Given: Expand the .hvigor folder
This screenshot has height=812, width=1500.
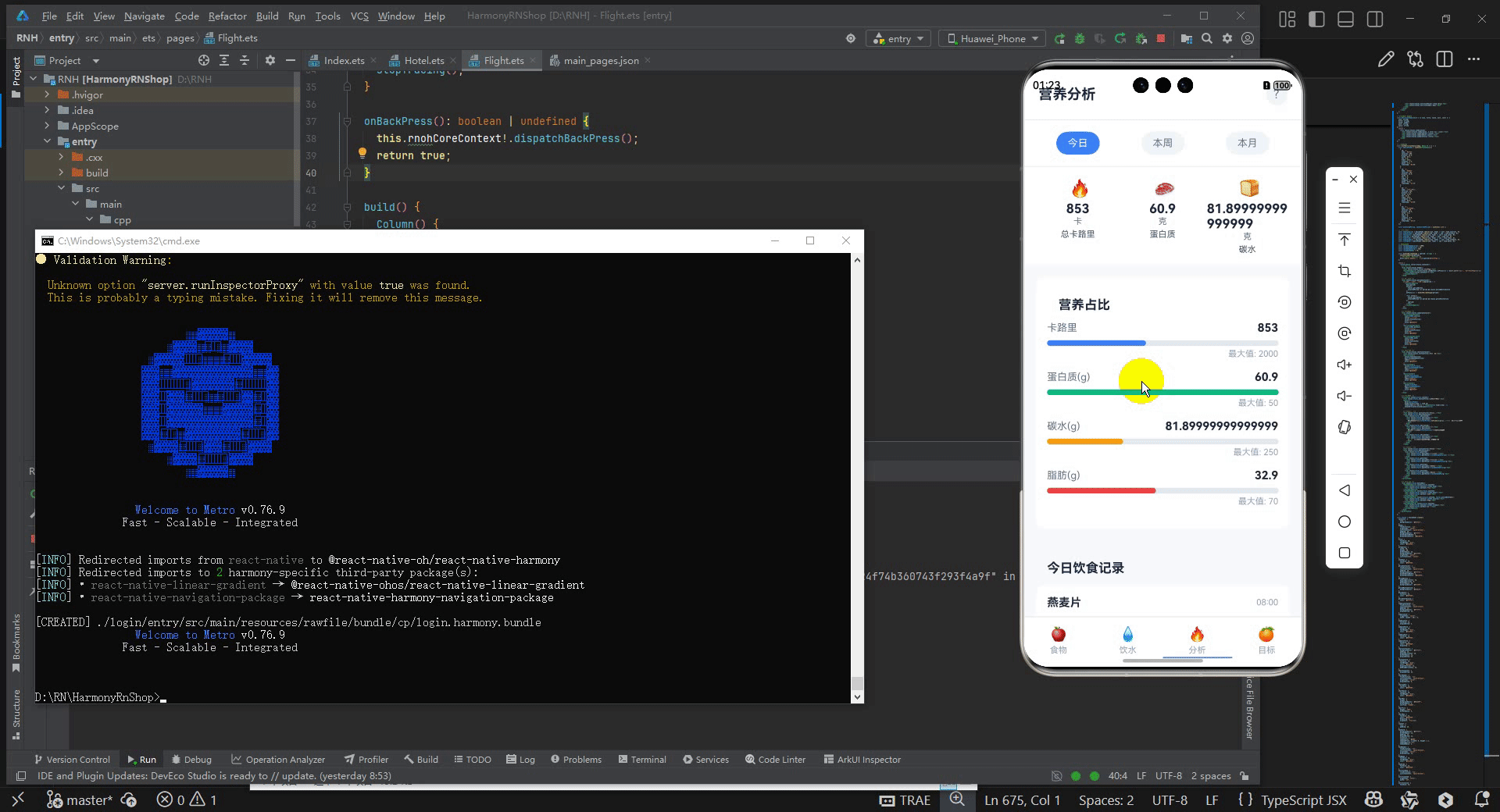Looking at the screenshot, I should pyautogui.click(x=47, y=94).
